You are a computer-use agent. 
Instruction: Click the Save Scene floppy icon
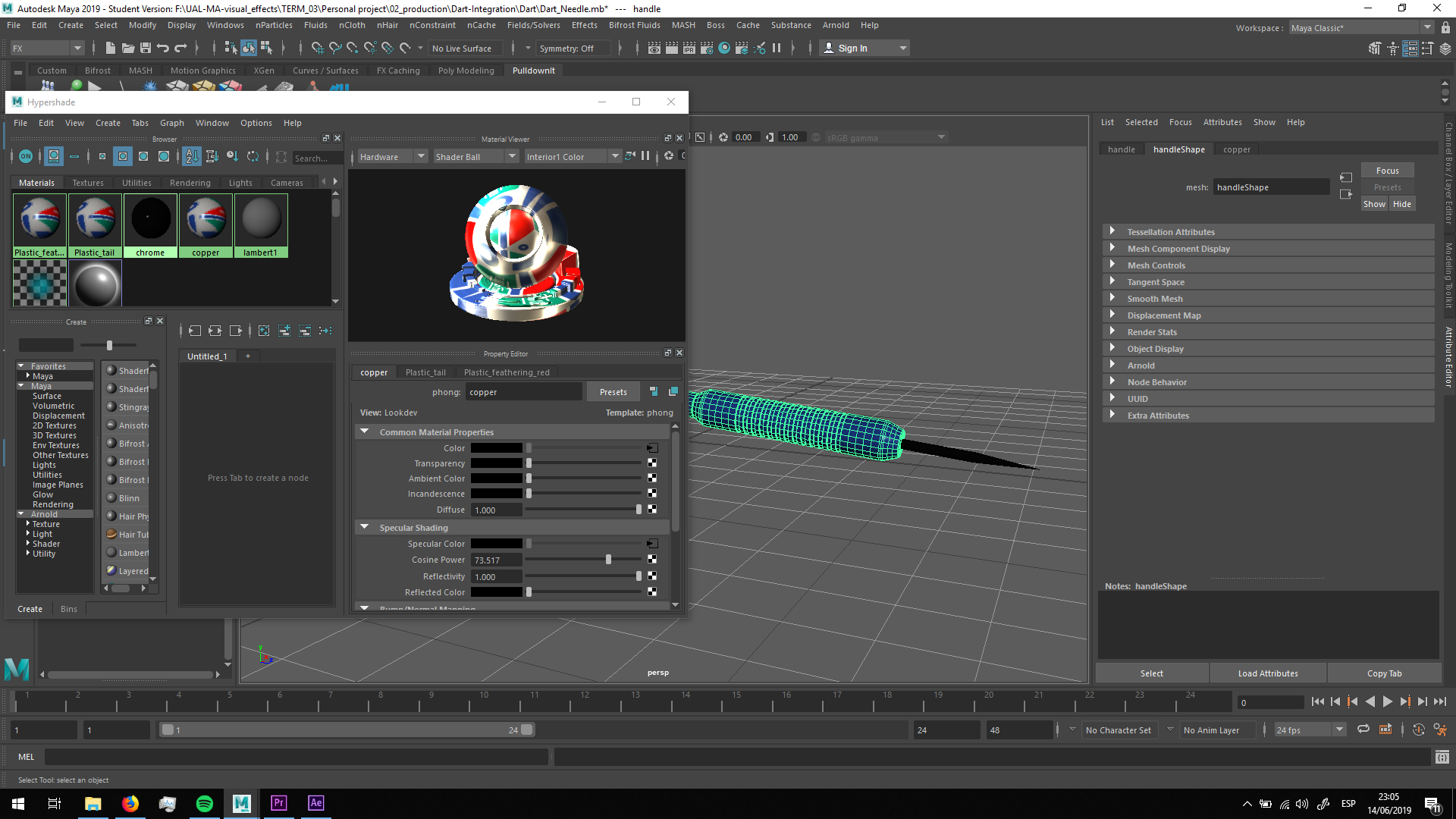[146, 49]
